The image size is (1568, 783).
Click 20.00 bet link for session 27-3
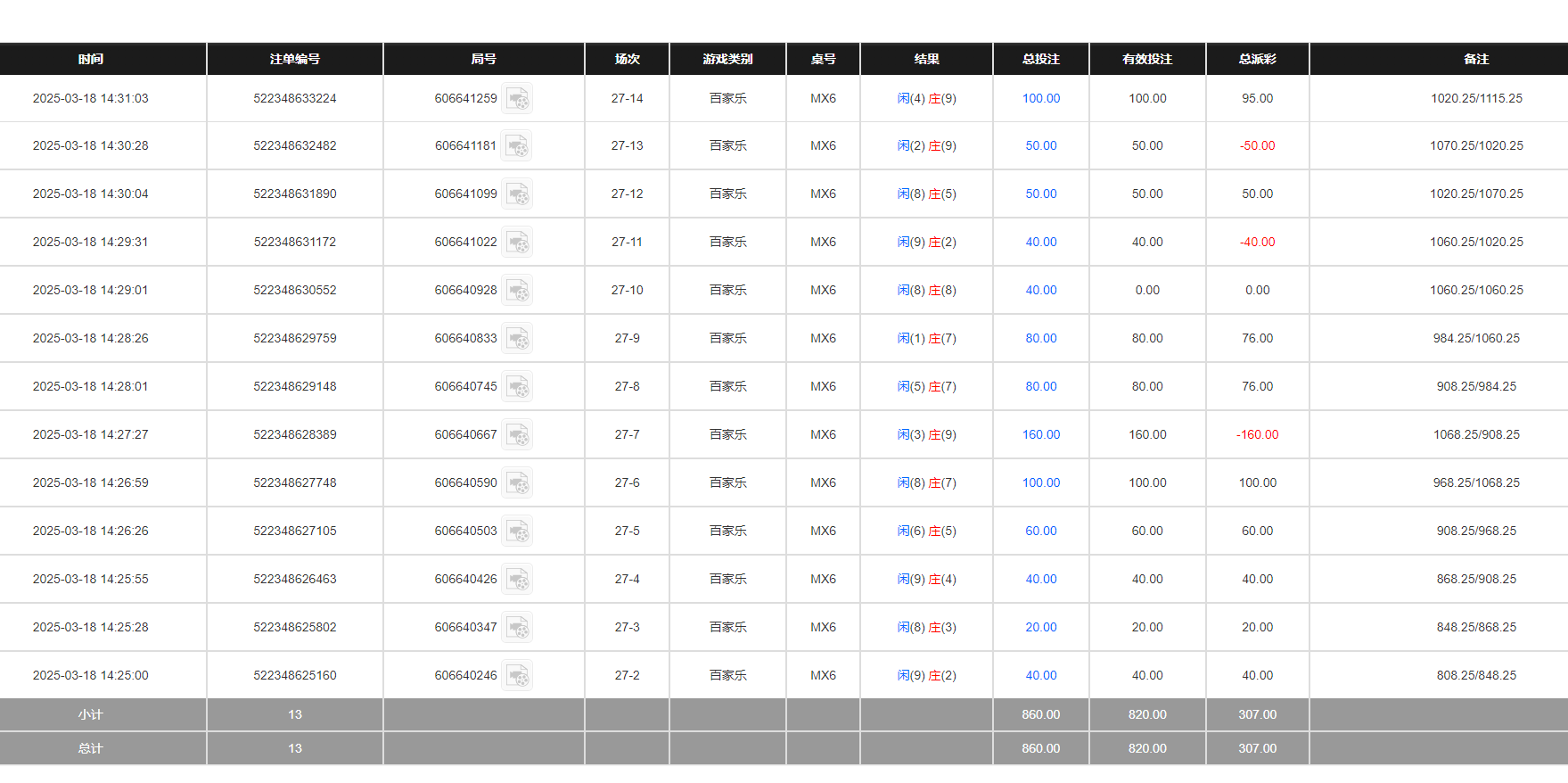pos(1040,627)
